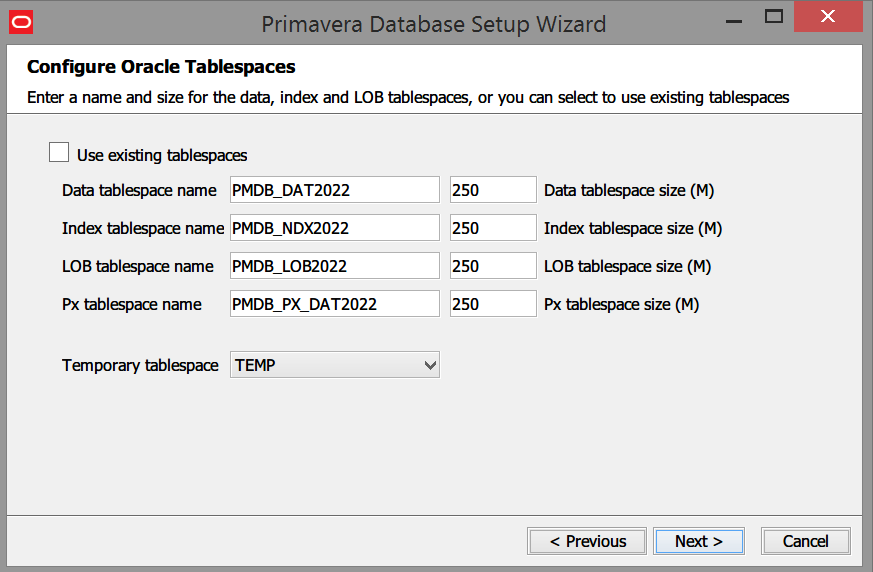
Task: Go back with the Previous button
Action: click(587, 541)
